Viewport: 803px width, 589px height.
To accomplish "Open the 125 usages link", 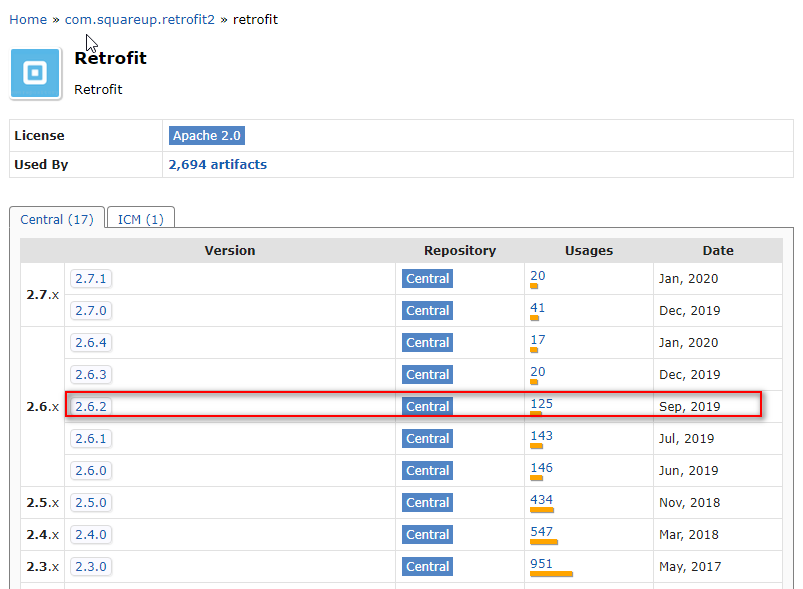I will [541, 404].
